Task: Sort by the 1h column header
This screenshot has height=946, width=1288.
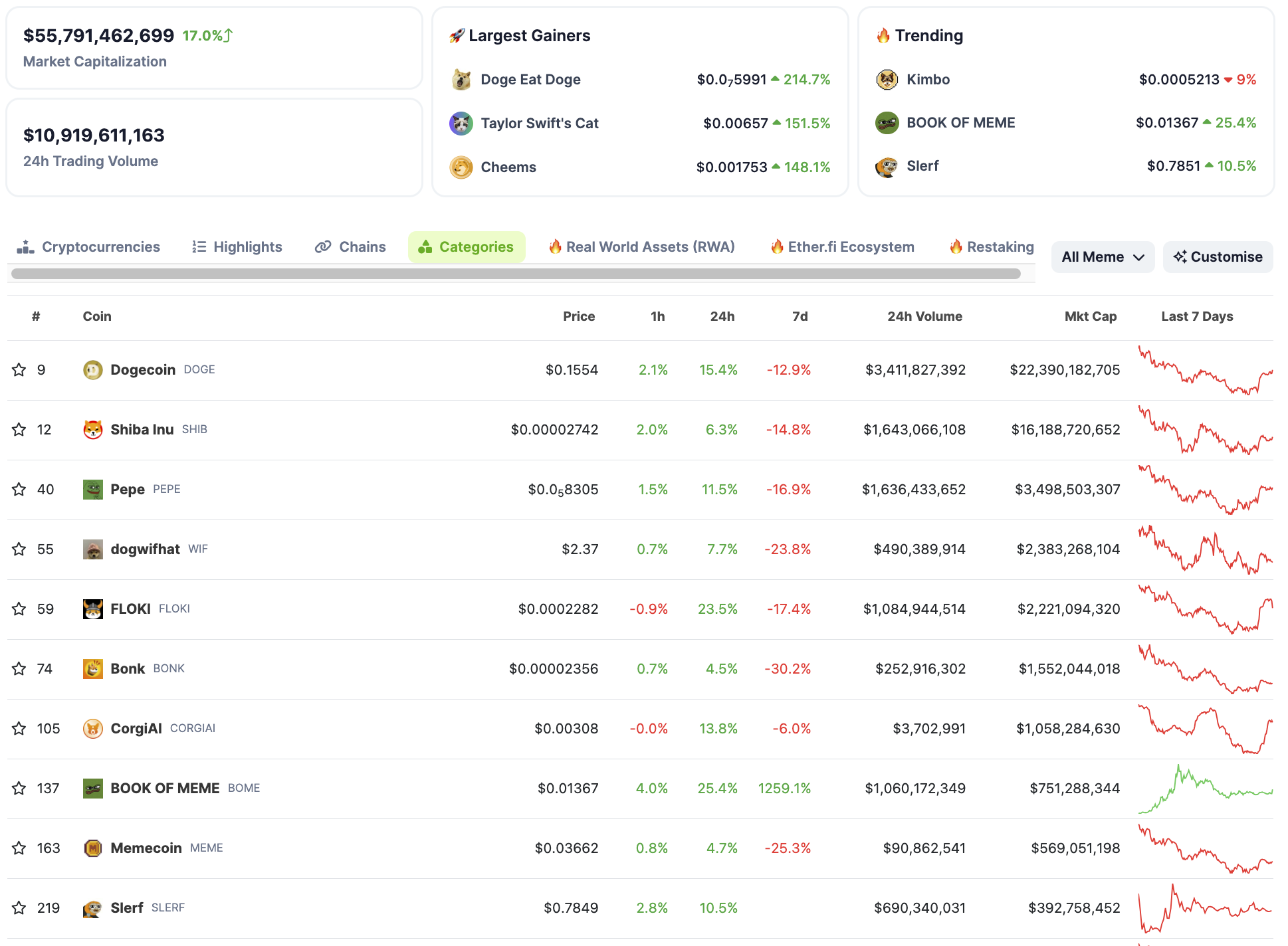Action: pos(658,317)
